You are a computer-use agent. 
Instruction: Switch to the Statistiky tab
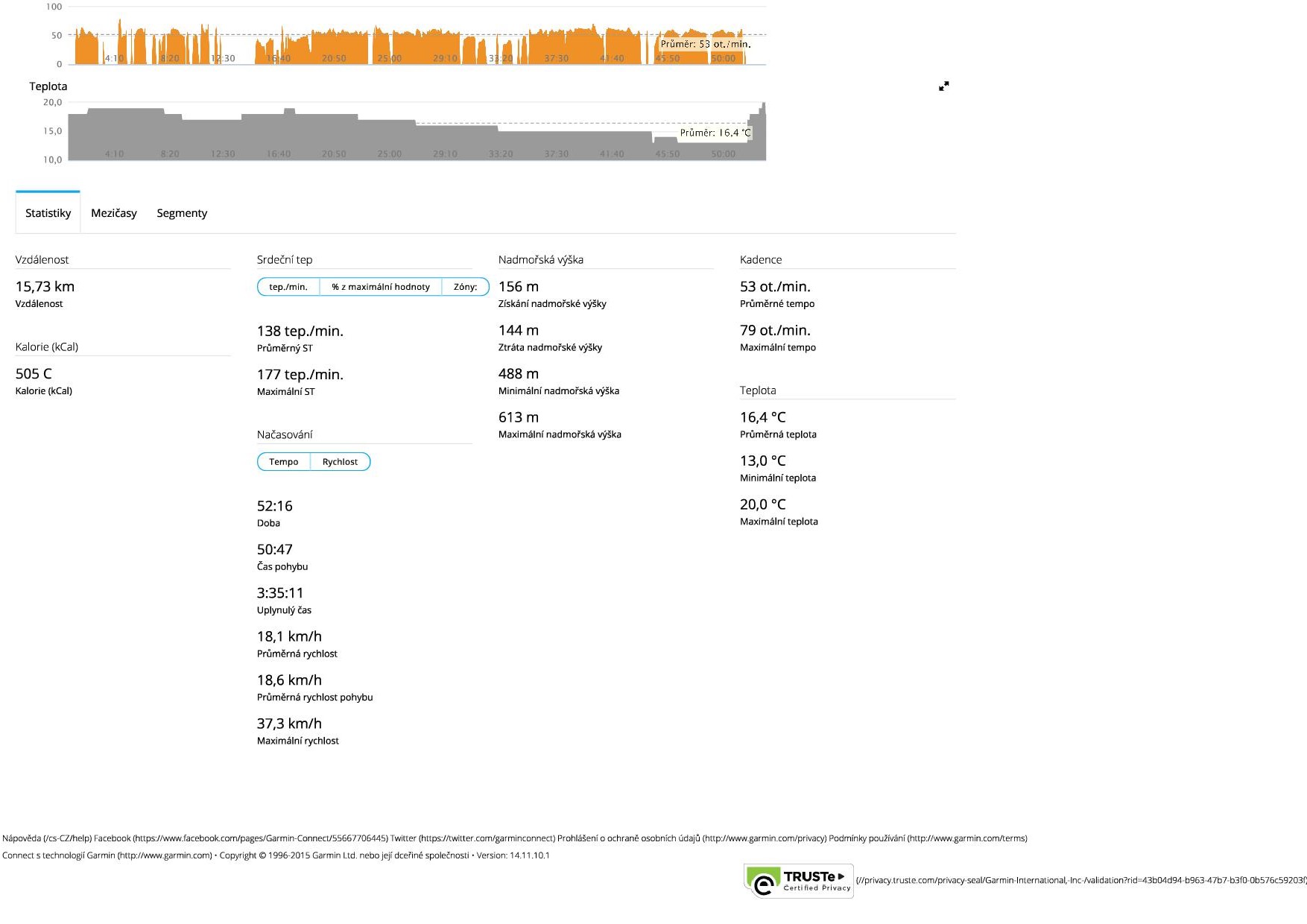(x=48, y=213)
